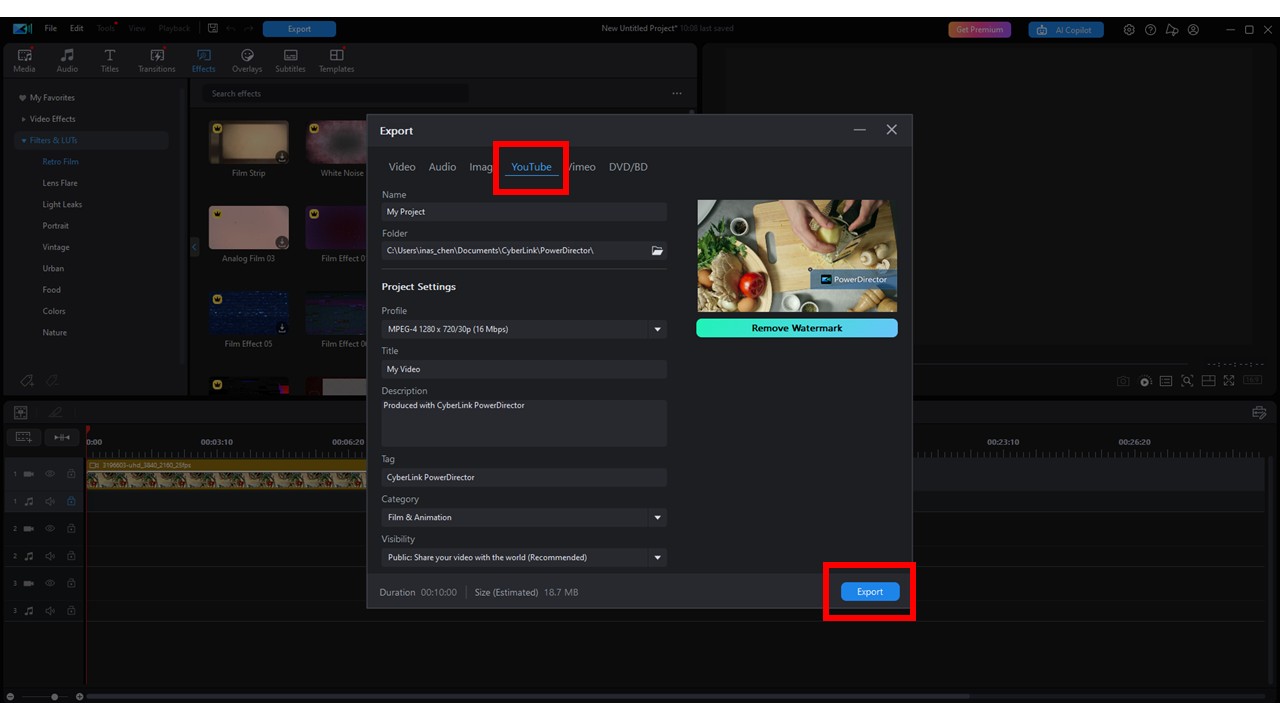Lock video track 2
This screenshot has height=720, width=1280.
pos(71,528)
